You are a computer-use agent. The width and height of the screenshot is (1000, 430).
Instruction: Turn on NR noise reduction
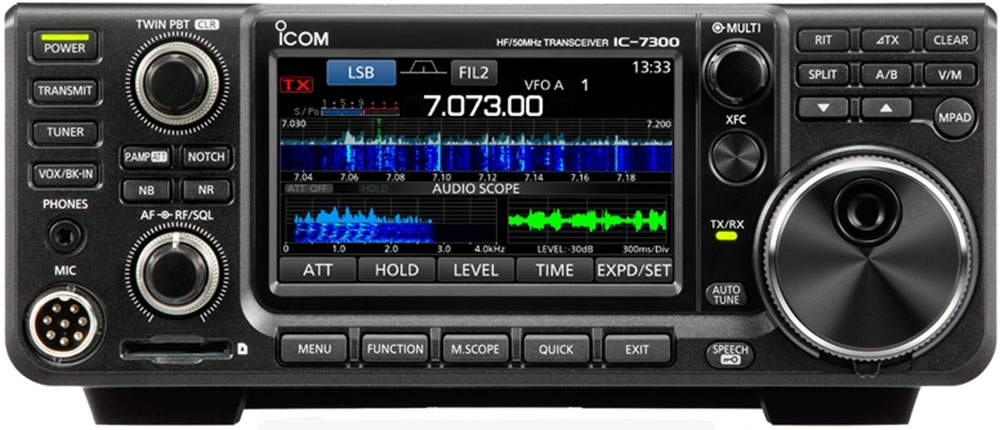206,190
